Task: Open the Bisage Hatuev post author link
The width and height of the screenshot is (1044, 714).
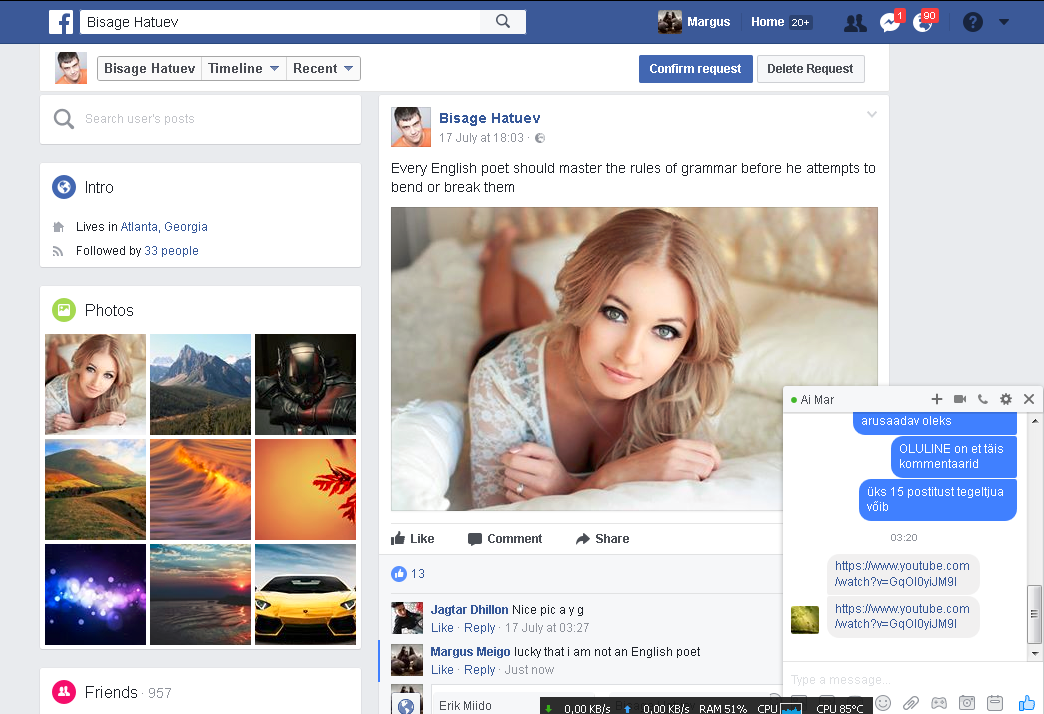Action: click(489, 118)
